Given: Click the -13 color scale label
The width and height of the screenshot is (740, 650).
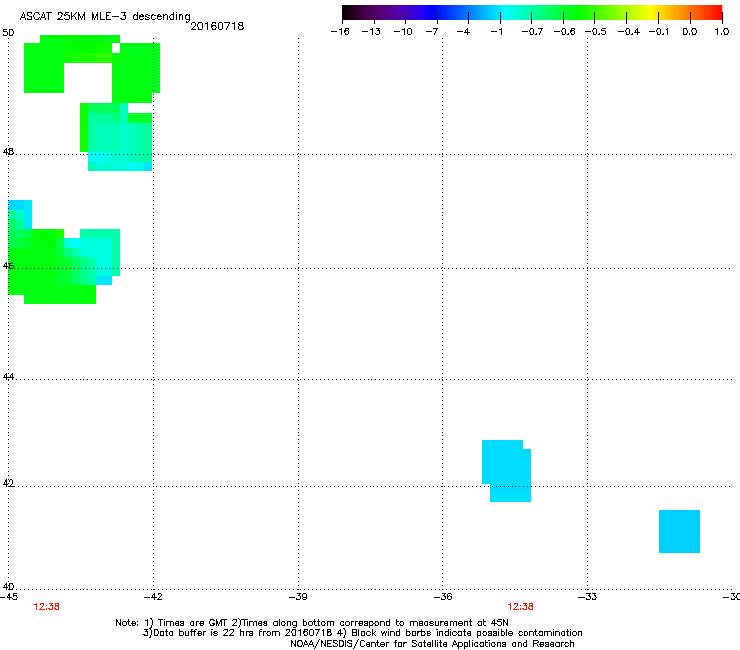Looking at the screenshot, I should 371,32.
